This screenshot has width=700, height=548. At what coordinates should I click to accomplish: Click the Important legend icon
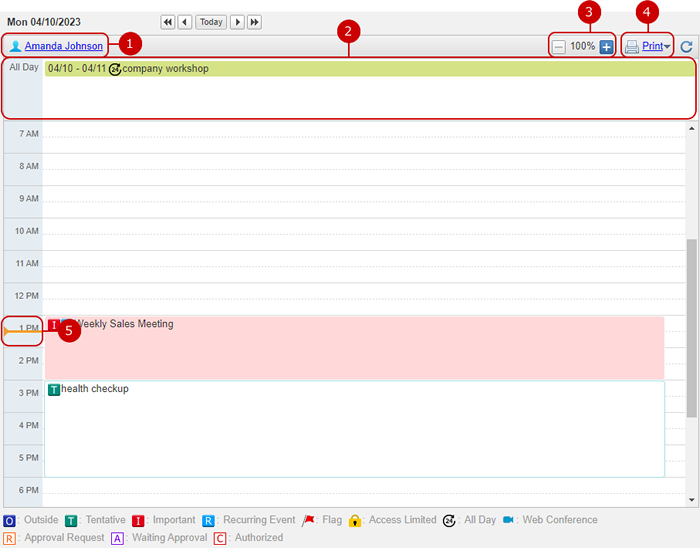pos(138,521)
